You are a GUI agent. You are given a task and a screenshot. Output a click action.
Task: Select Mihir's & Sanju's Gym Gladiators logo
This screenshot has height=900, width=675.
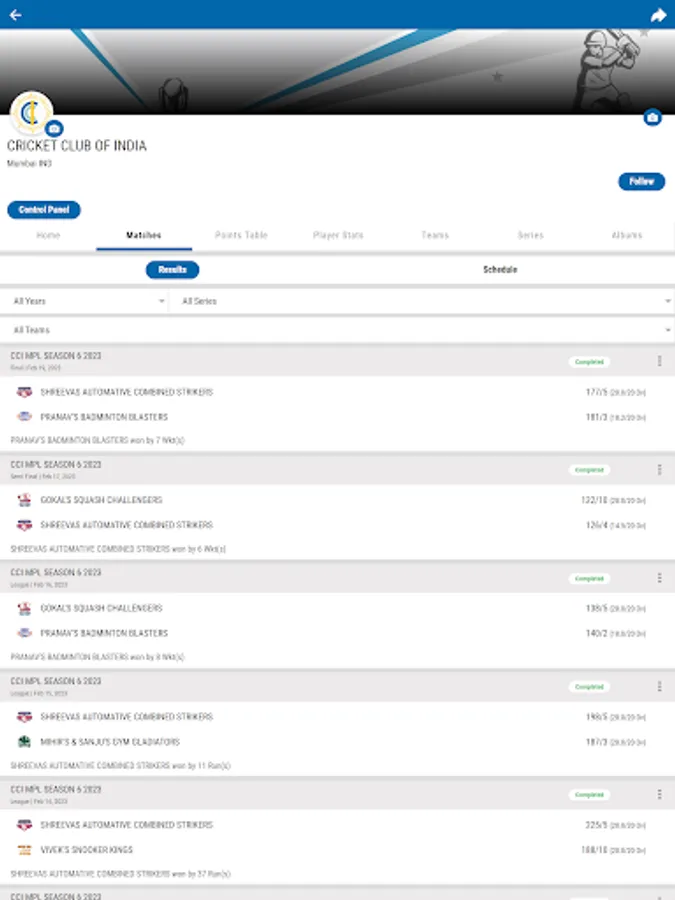click(24, 742)
